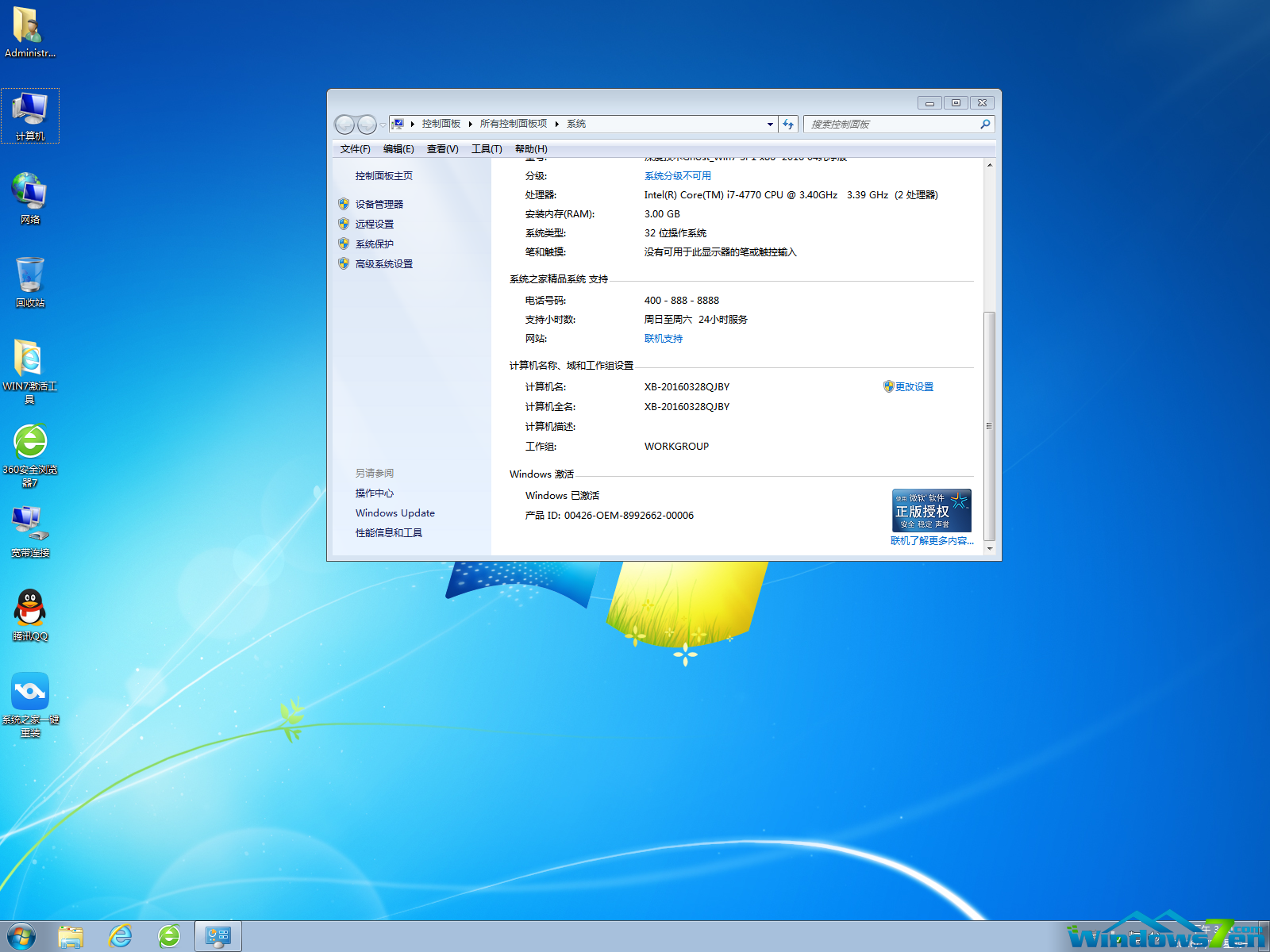This screenshot has height=952, width=1270.
Task: Launch 360安全浏览器7 from the desktop
Action: [x=29, y=455]
